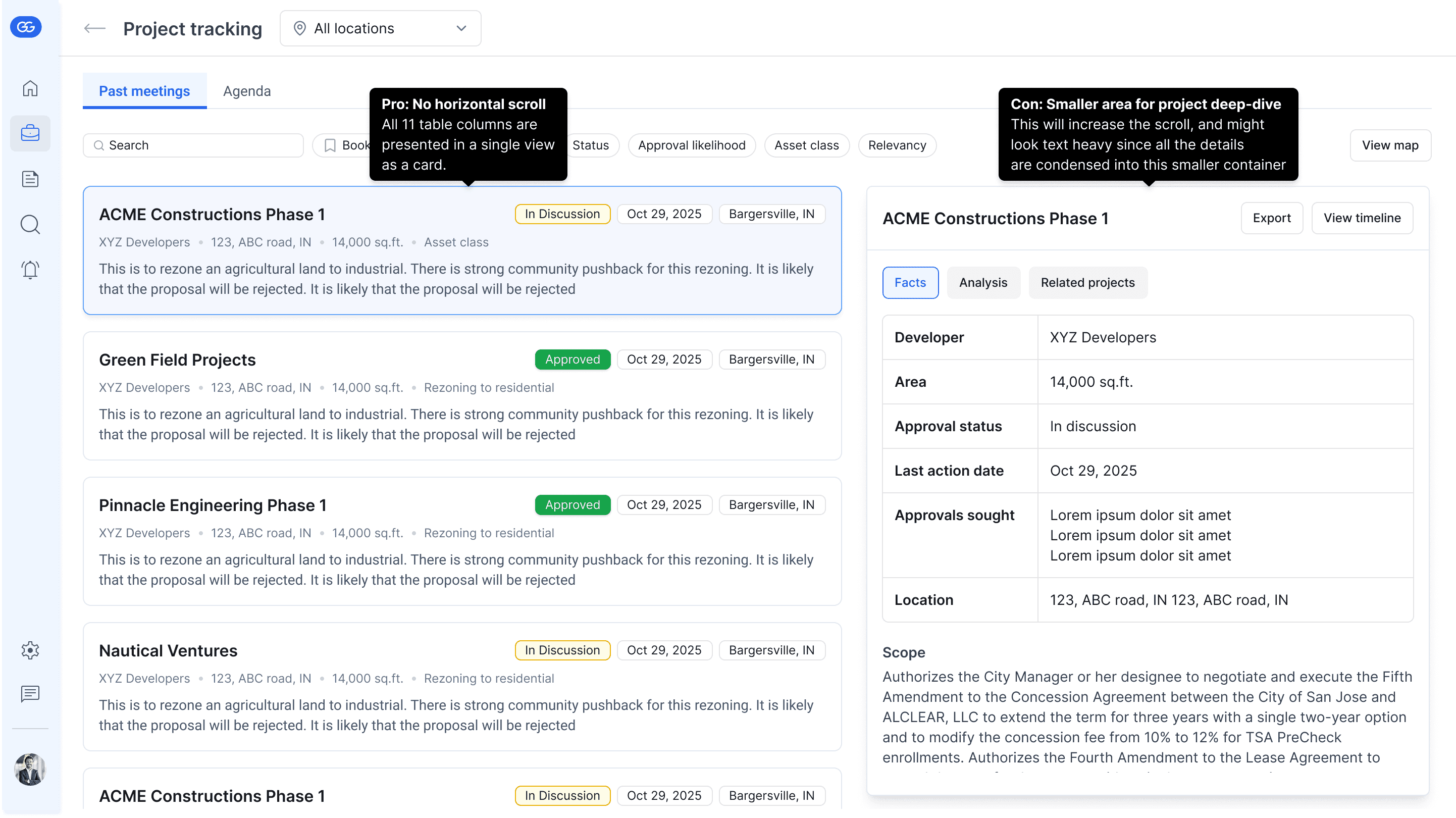Open settings gear in sidebar
This screenshot has width=1456, height=818.
coord(30,650)
